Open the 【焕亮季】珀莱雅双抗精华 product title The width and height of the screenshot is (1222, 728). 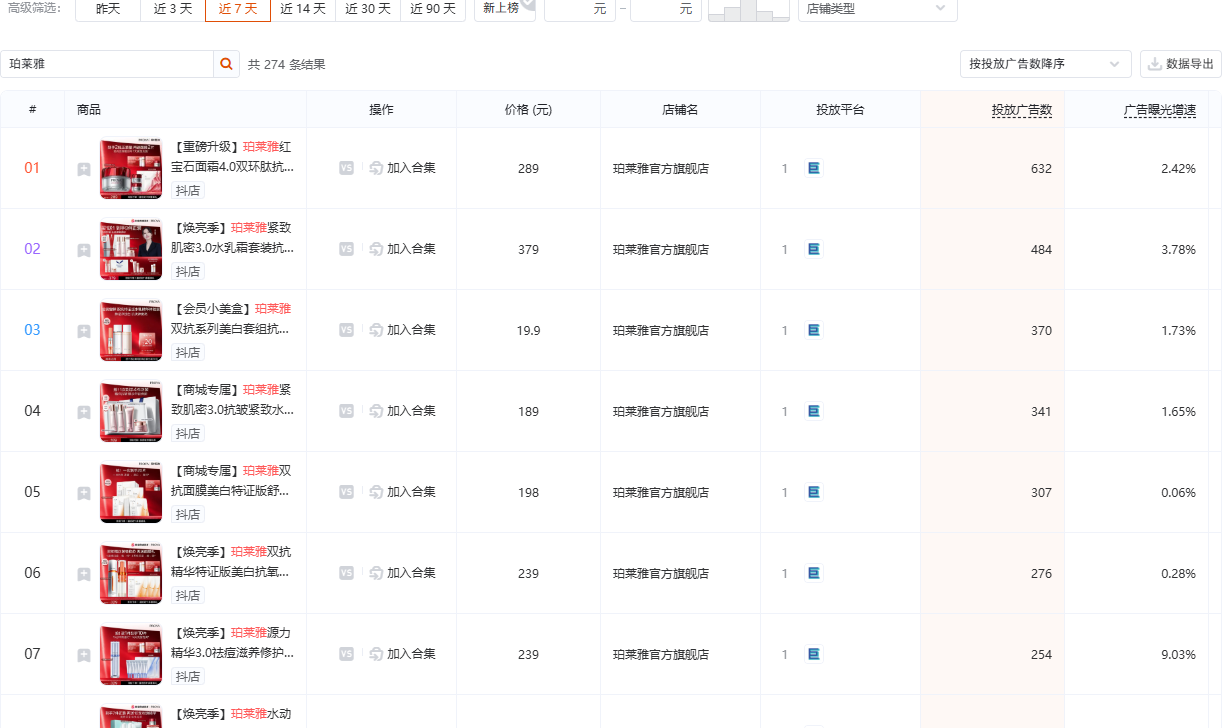pos(233,561)
